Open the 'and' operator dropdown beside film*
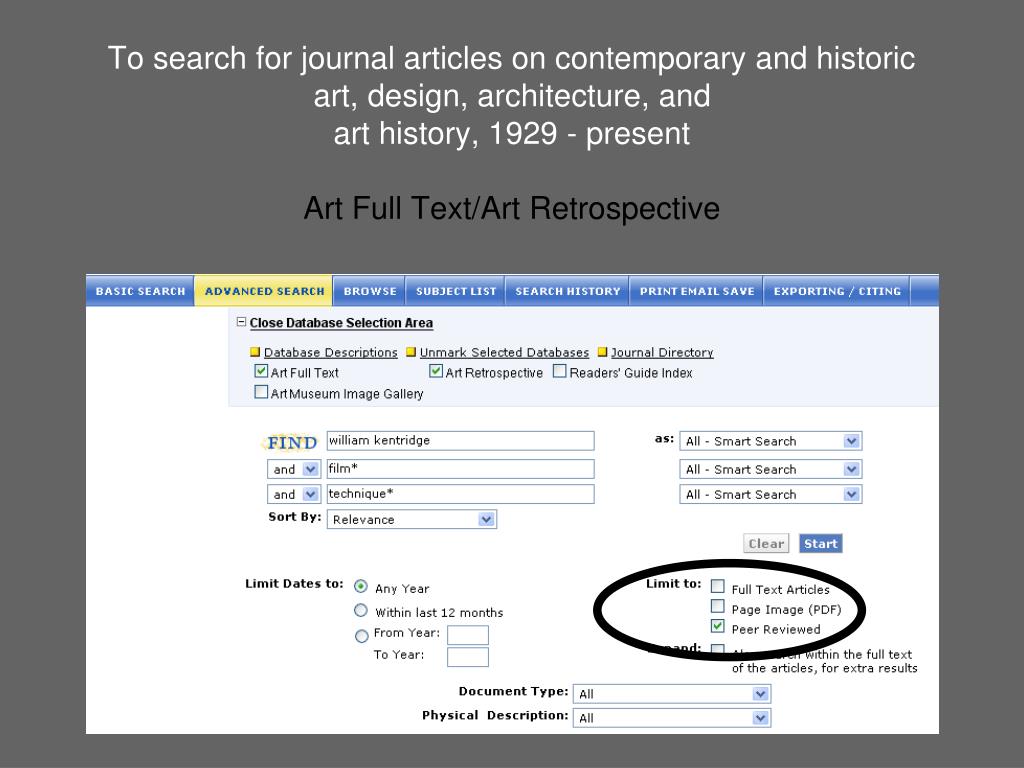Image resolution: width=1024 pixels, height=768 pixels. point(293,469)
